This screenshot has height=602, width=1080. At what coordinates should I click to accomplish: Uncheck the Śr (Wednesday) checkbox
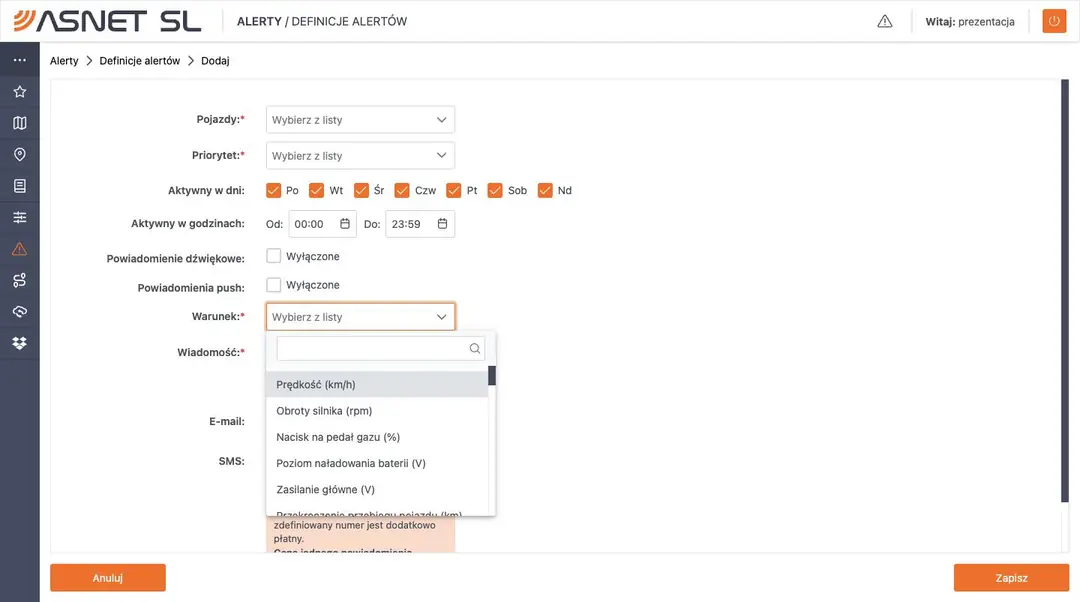pos(362,190)
